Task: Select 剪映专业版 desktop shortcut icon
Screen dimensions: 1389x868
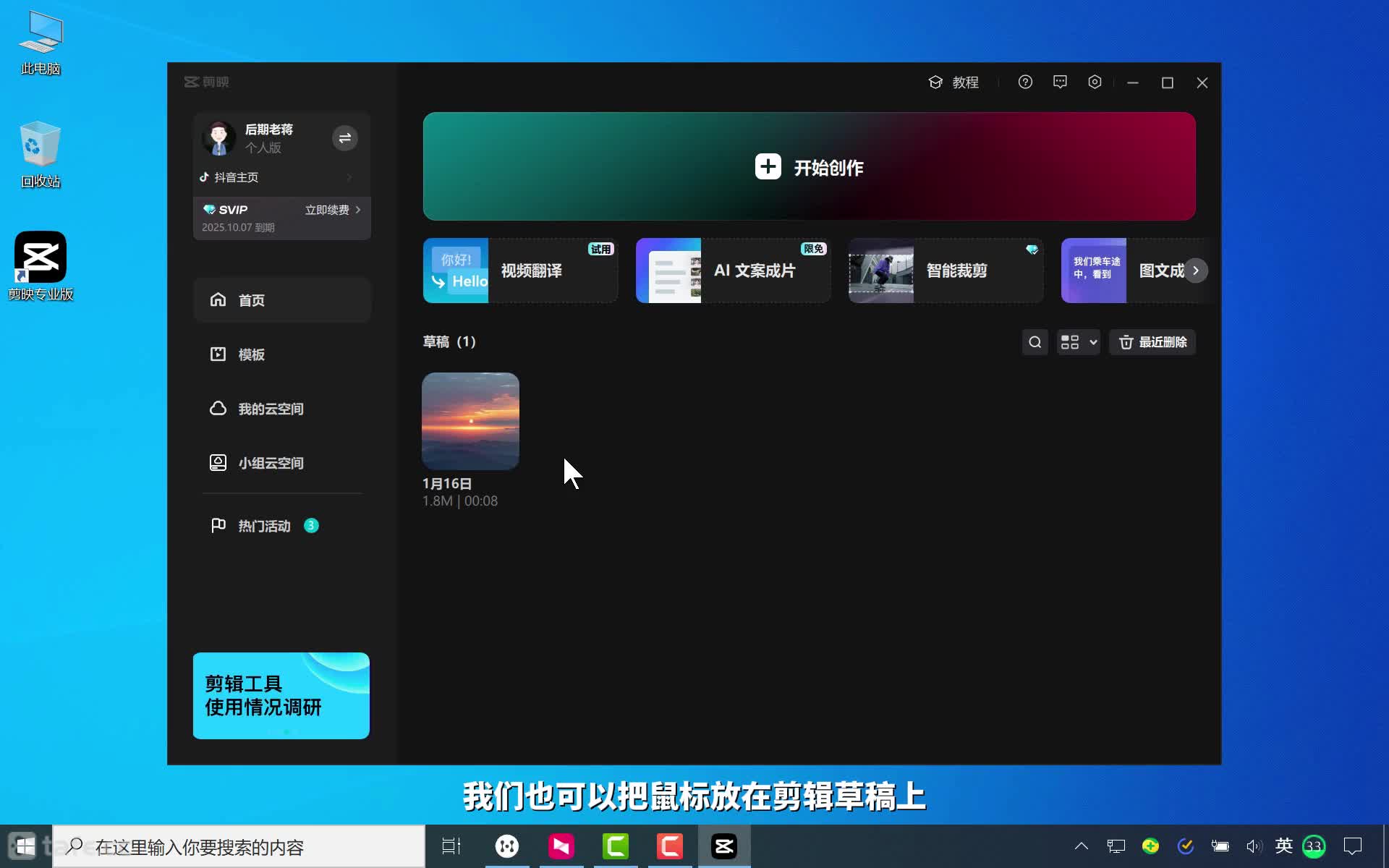Action: tap(41, 266)
